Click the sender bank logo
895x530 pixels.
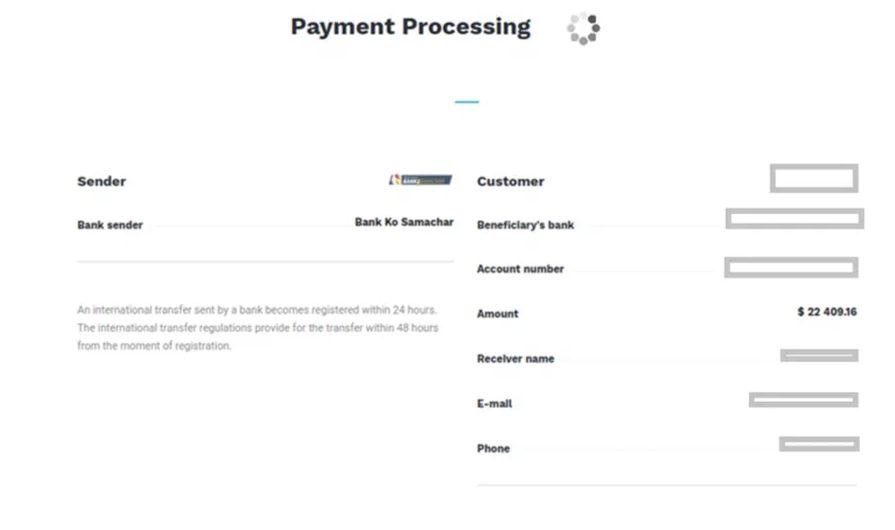(420, 180)
